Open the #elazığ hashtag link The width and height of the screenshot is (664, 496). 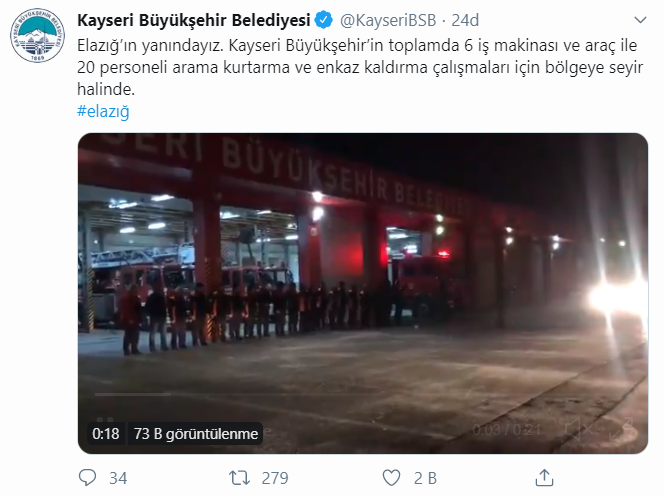coord(103,111)
